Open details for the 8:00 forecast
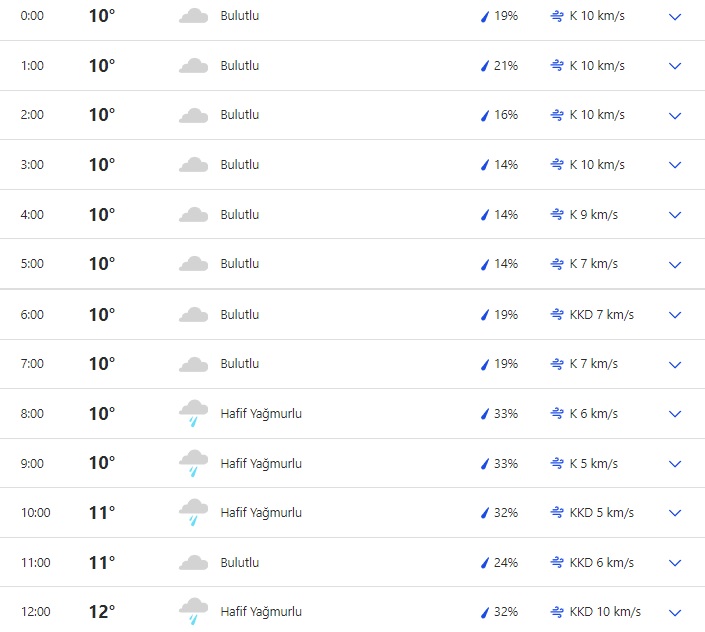Image resolution: width=705 pixels, height=632 pixels. pyautogui.click(x=675, y=414)
